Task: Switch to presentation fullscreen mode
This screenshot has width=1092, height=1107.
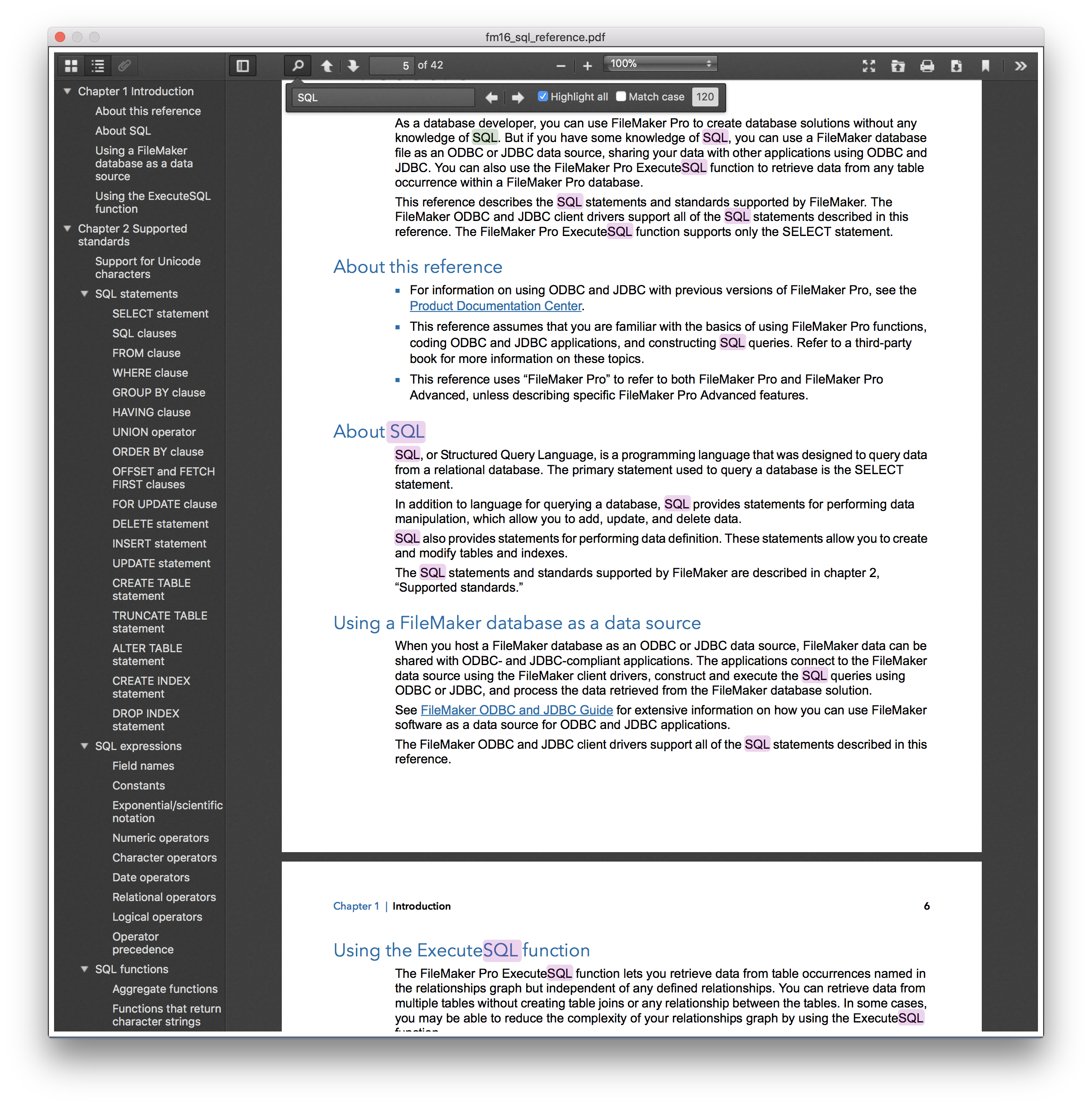Action: tap(869, 66)
